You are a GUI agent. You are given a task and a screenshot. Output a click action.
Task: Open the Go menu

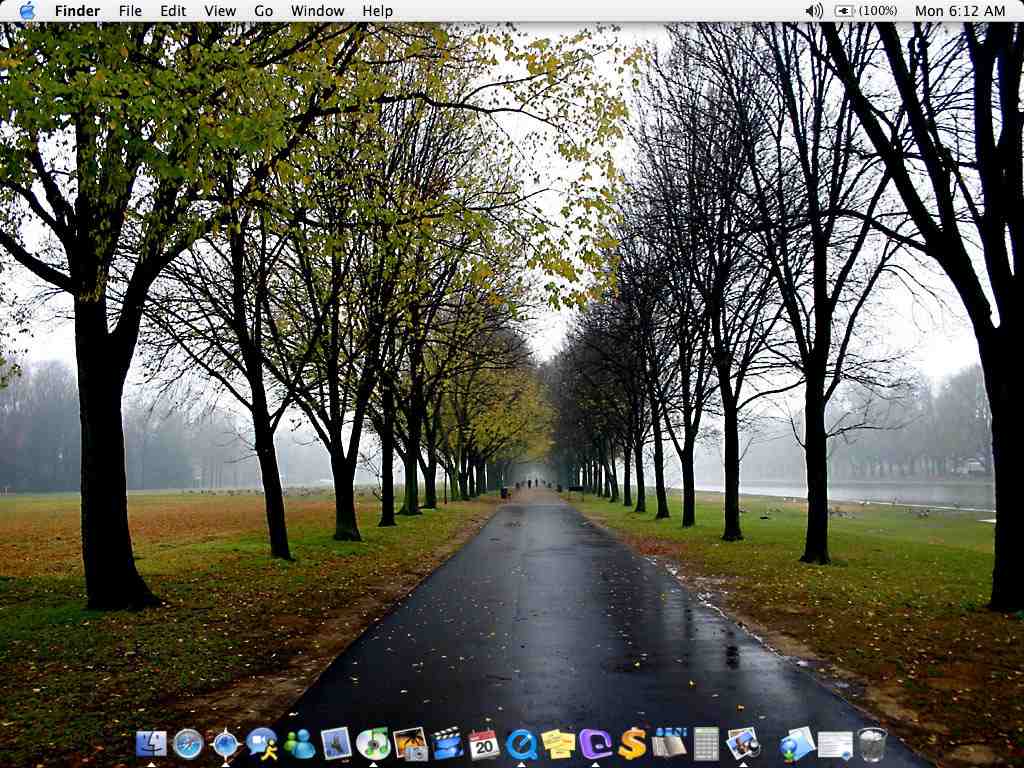[x=263, y=11]
